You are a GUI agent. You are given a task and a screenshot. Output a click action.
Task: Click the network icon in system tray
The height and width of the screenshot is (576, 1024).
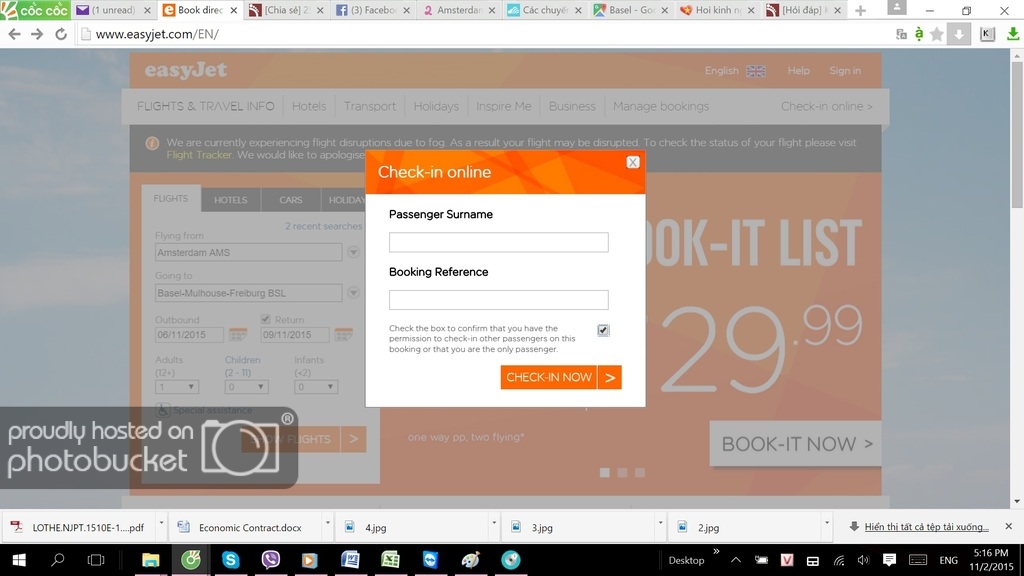point(839,560)
